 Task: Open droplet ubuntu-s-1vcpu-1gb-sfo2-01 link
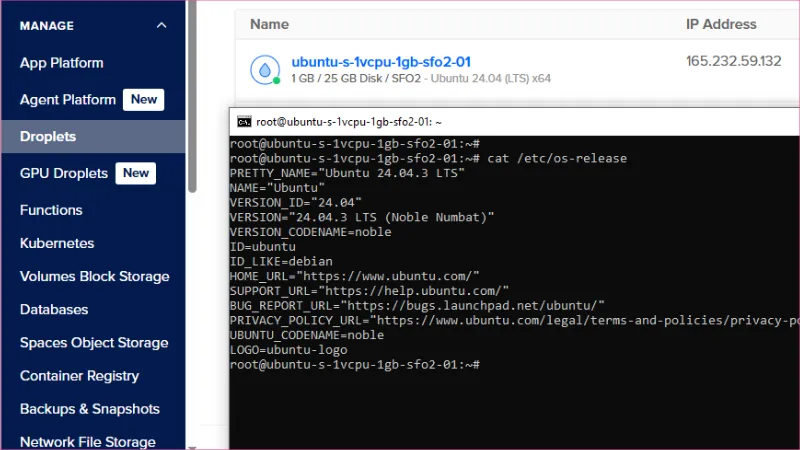click(x=381, y=62)
